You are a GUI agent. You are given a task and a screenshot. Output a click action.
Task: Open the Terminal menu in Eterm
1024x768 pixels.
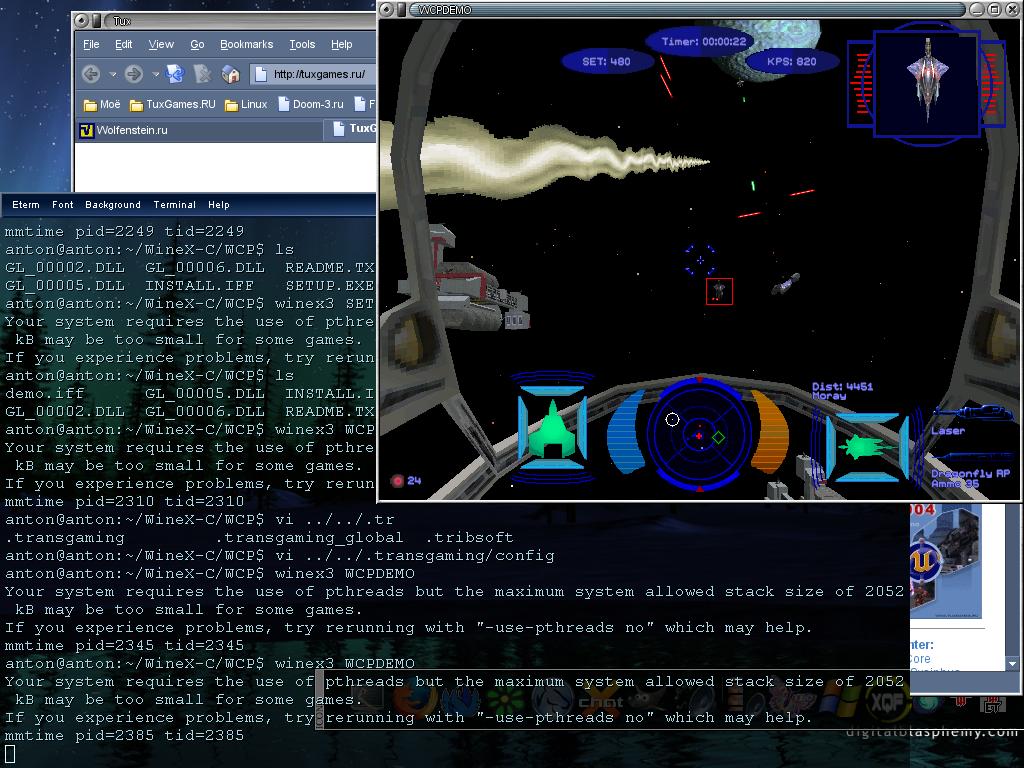[x=174, y=205]
